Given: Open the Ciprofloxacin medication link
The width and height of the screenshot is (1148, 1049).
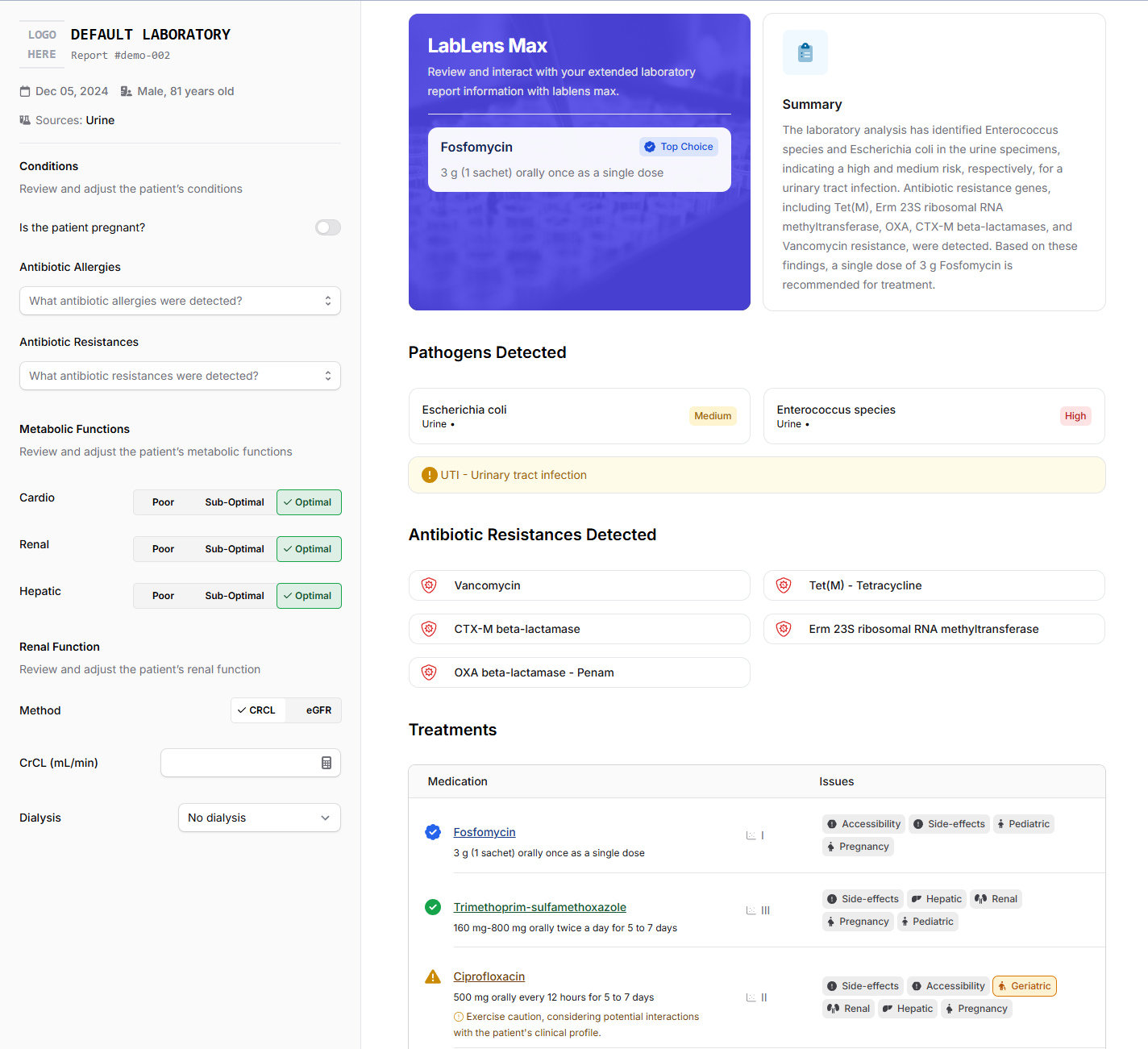Looking at the screenshot, I should point(489,976).
